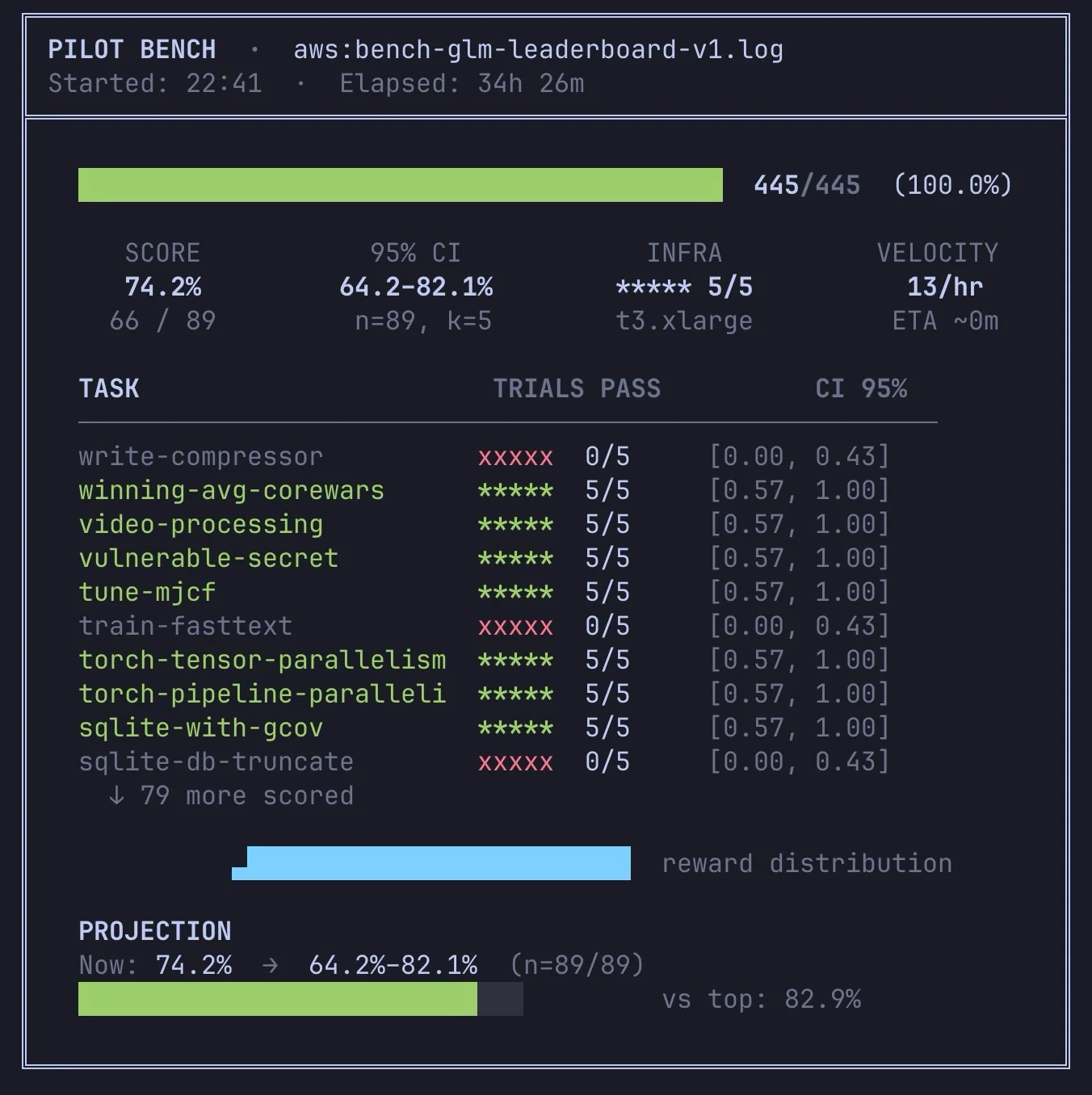Viewport: 1092px width, 1095px height.
Task: Click the blue reward distribution bar
Action: tap(431, 863)
